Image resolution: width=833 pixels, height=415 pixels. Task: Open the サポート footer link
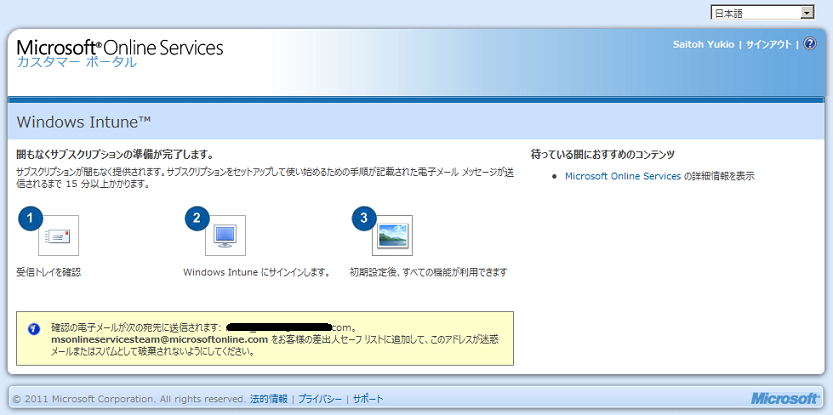click(367, 399)
